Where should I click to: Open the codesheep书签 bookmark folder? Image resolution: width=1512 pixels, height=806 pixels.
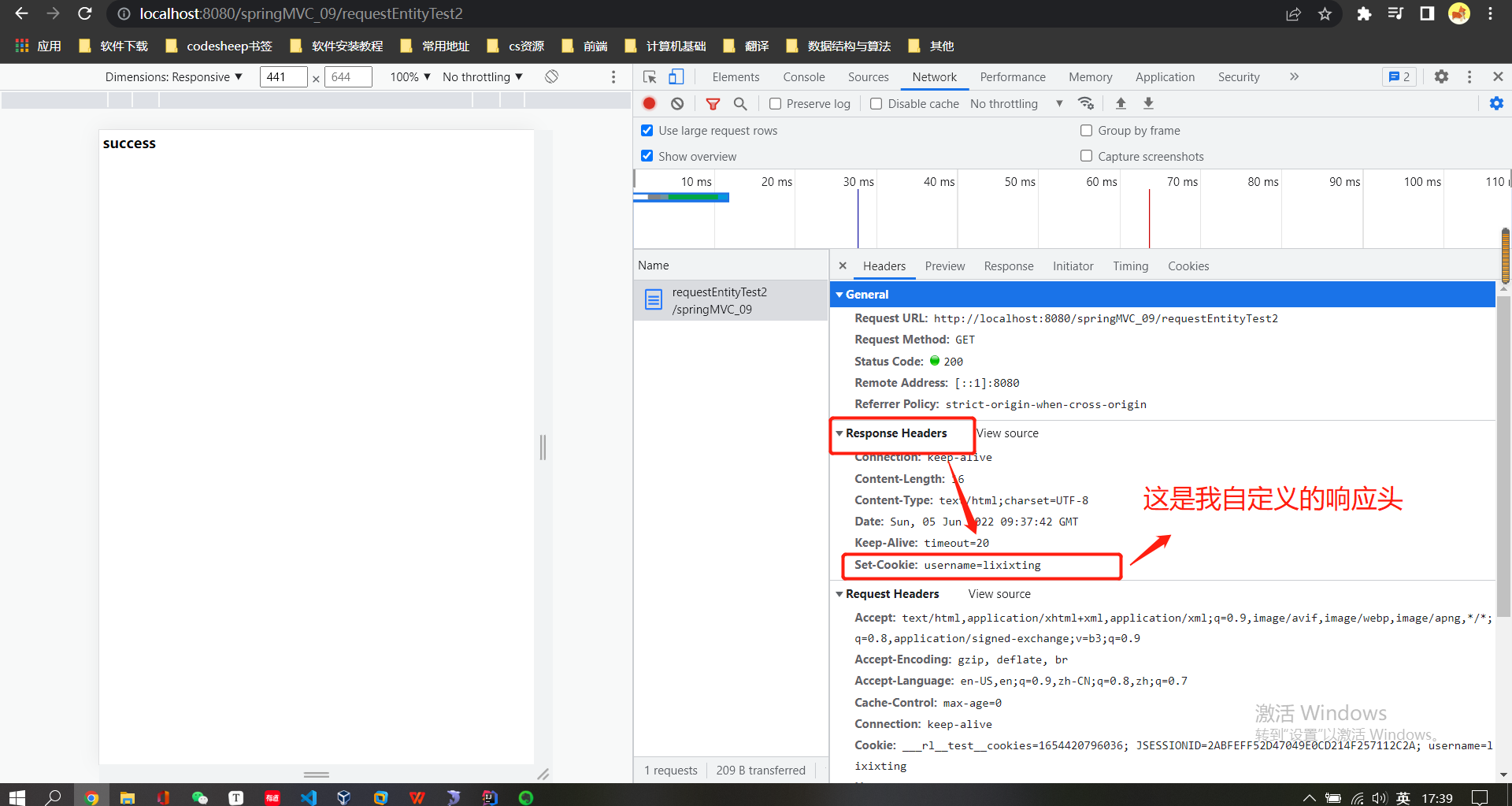tap(219, 46)
